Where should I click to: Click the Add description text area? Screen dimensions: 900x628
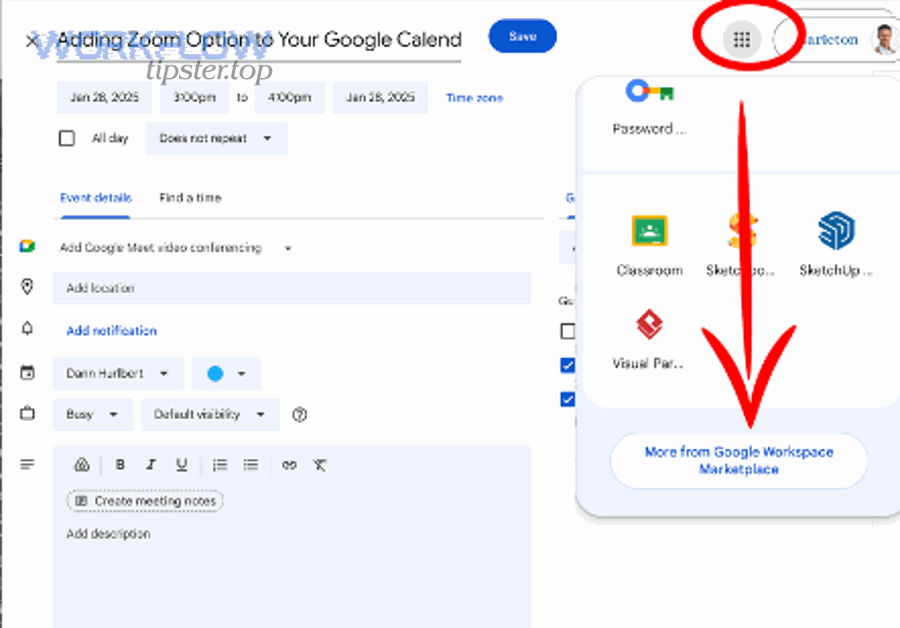tap(292, 534)
